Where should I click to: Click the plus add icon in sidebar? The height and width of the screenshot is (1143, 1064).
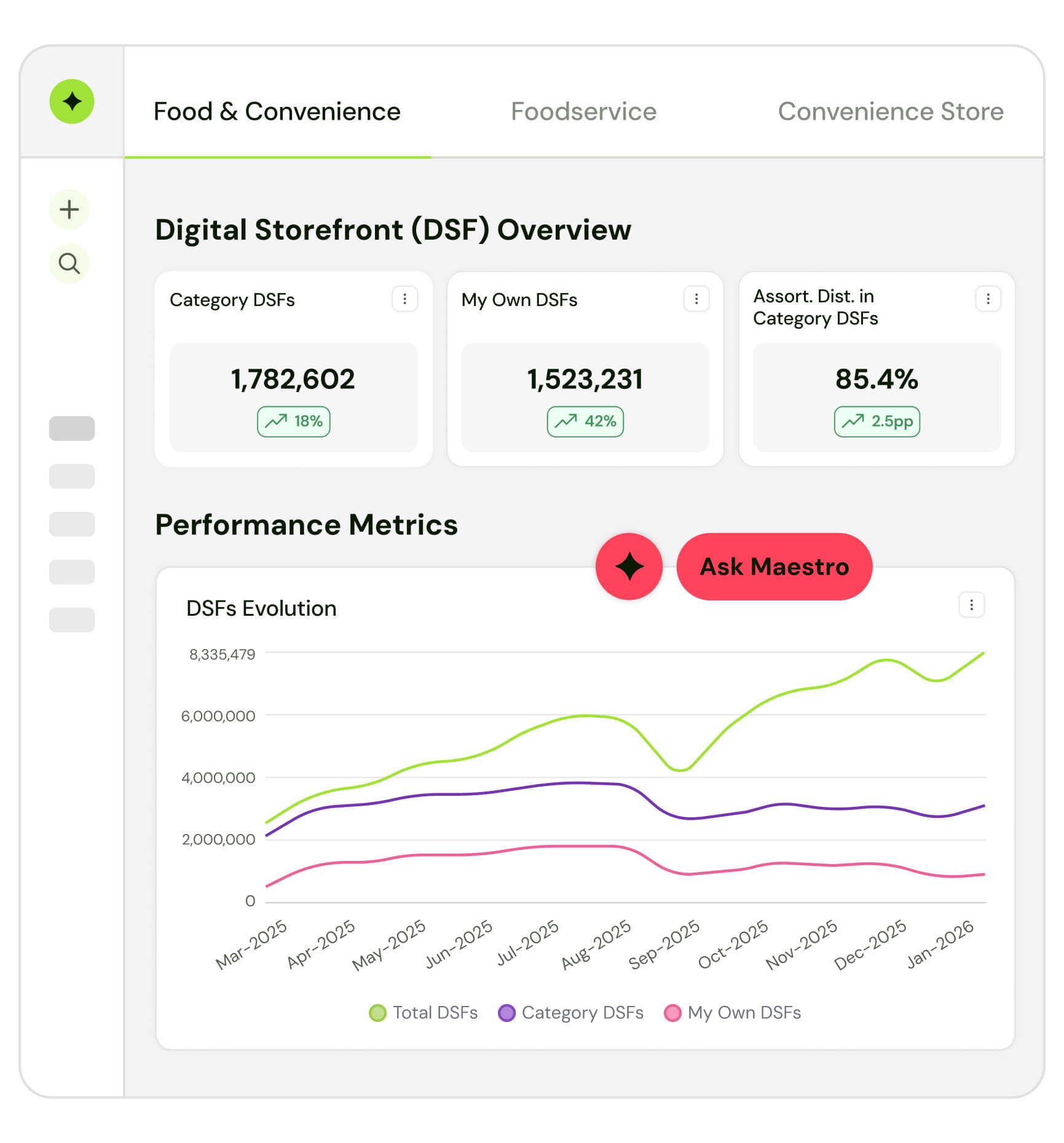coord(69,210)
